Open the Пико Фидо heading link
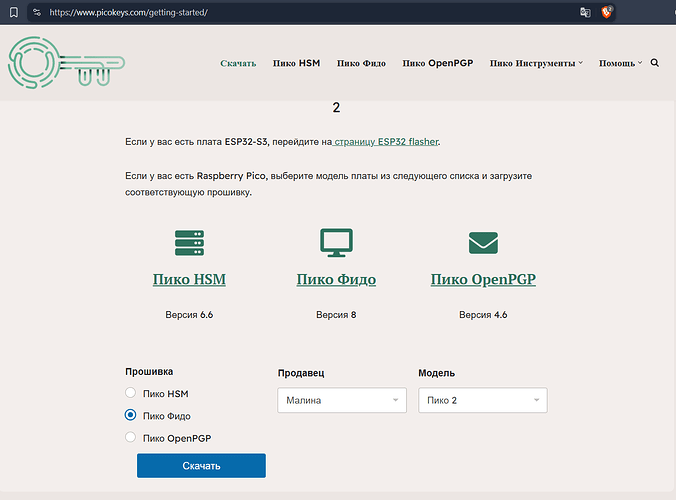Screen dimensions: 676x500 pyautogui.click(x=336, y=279)
